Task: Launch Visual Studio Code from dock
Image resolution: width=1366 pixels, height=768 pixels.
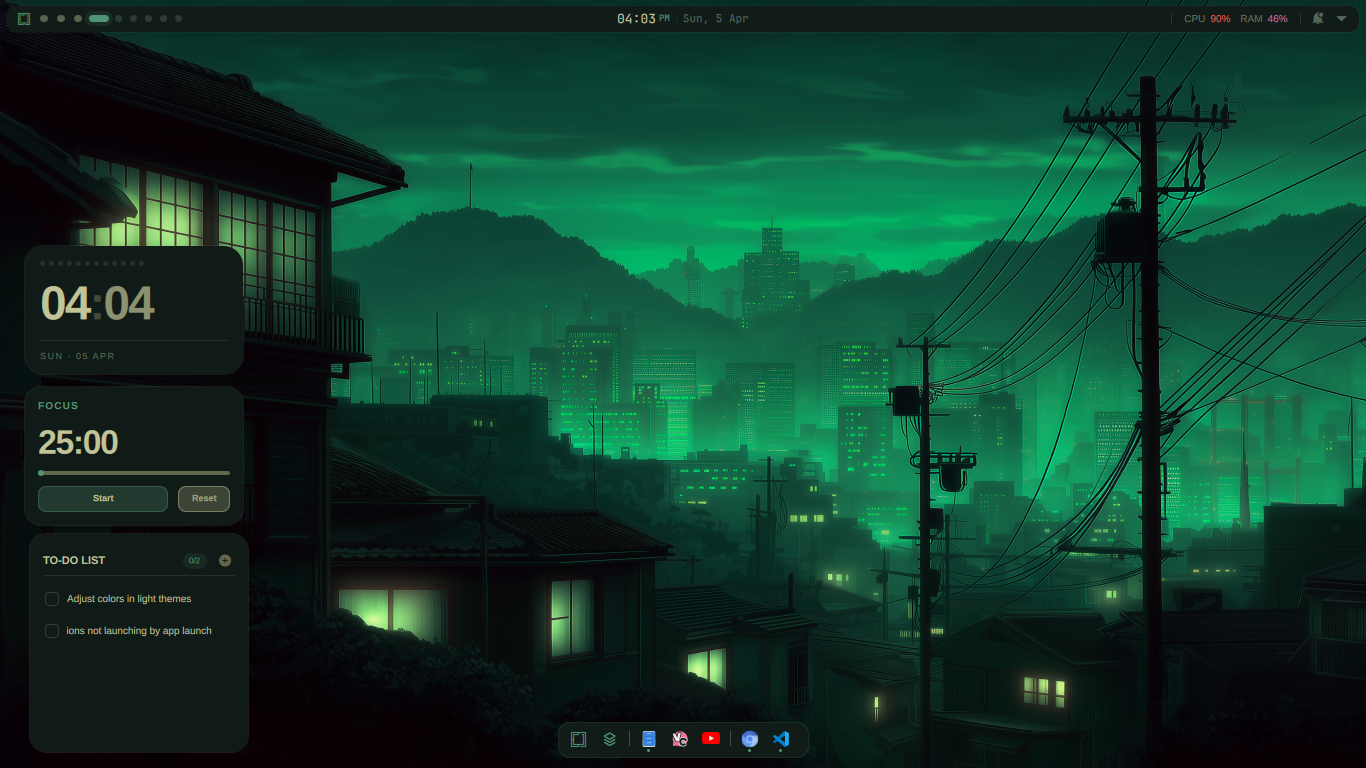Action: pos(781,739)
